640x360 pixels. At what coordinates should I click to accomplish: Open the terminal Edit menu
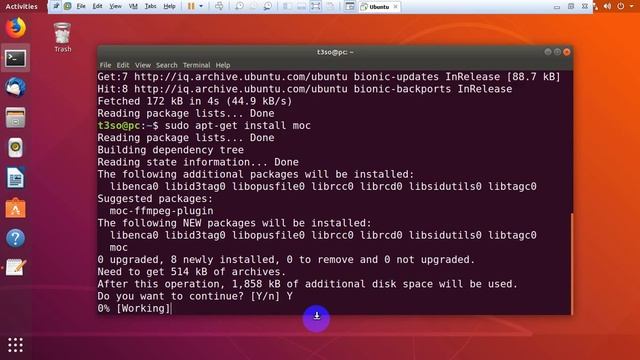[122, 65]
